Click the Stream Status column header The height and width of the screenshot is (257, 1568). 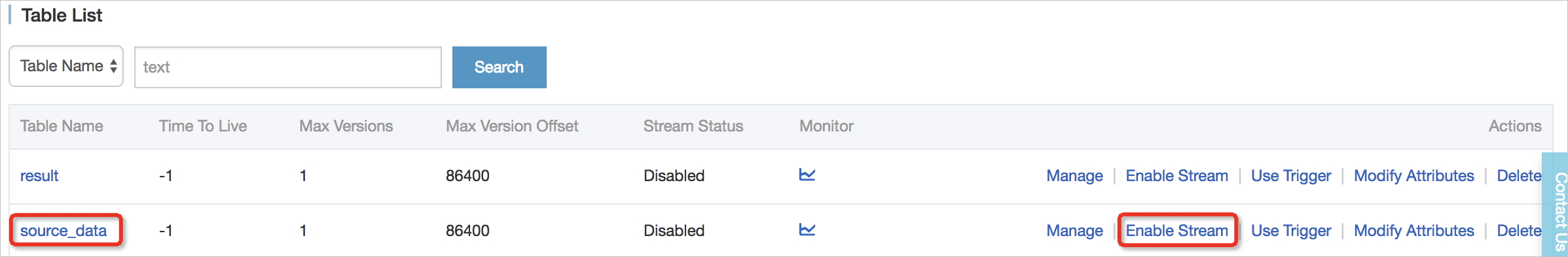coord(693,126)
